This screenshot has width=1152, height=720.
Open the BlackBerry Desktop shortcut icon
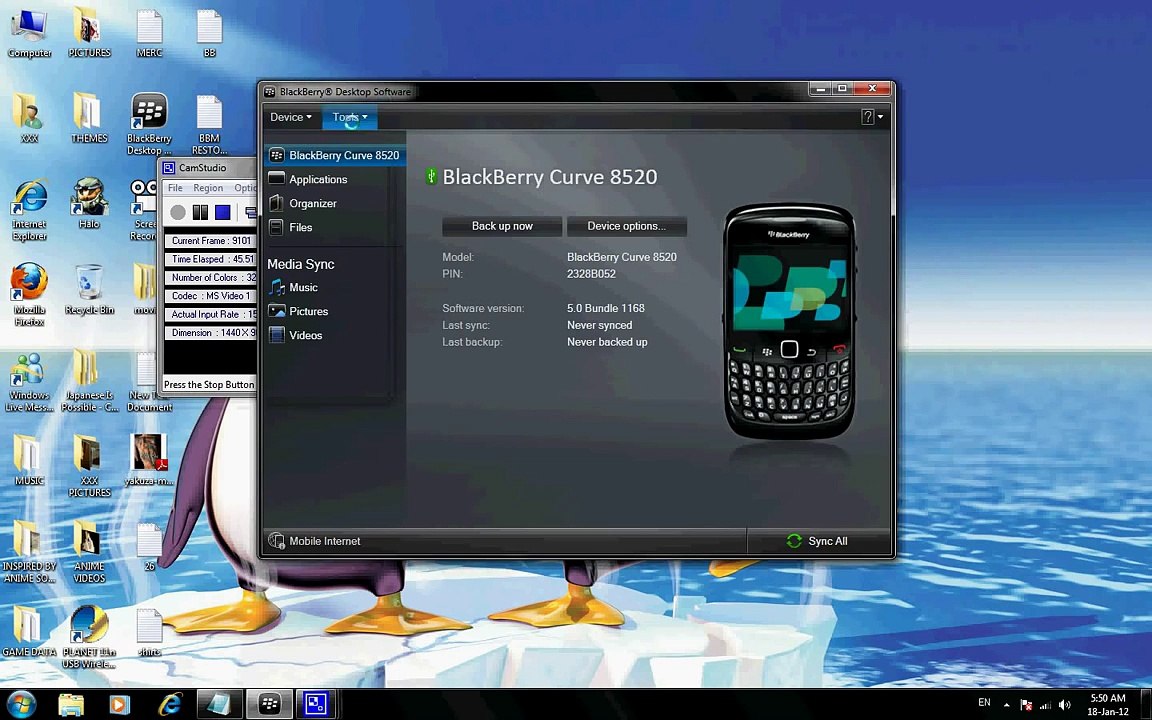(149, 123)
